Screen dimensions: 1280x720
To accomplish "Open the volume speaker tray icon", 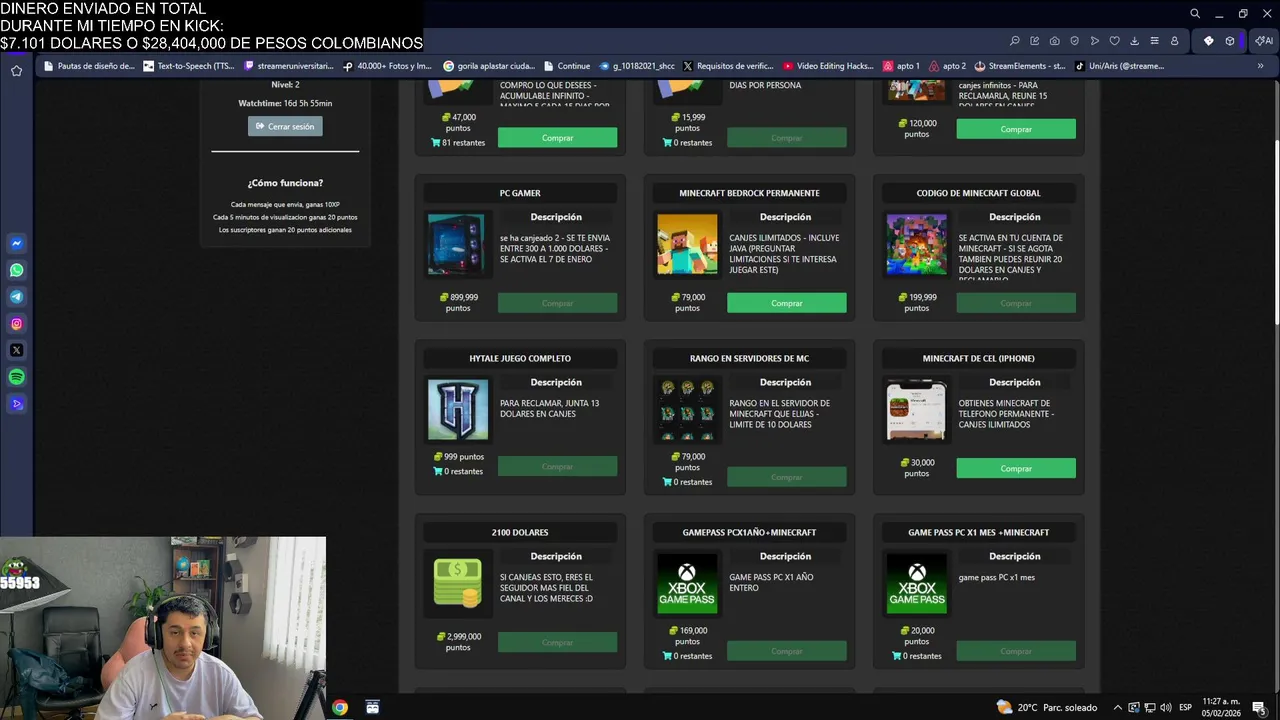I will (x=1165, y=707).
